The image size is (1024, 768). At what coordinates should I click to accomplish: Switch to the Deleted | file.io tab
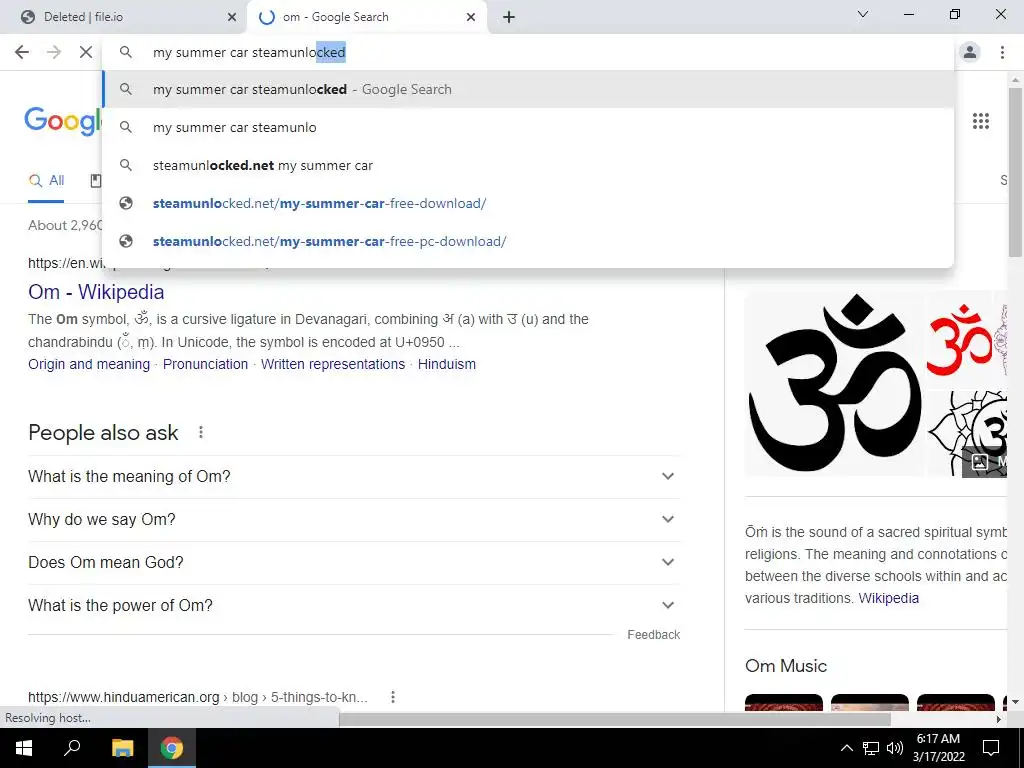pos(124,17)
